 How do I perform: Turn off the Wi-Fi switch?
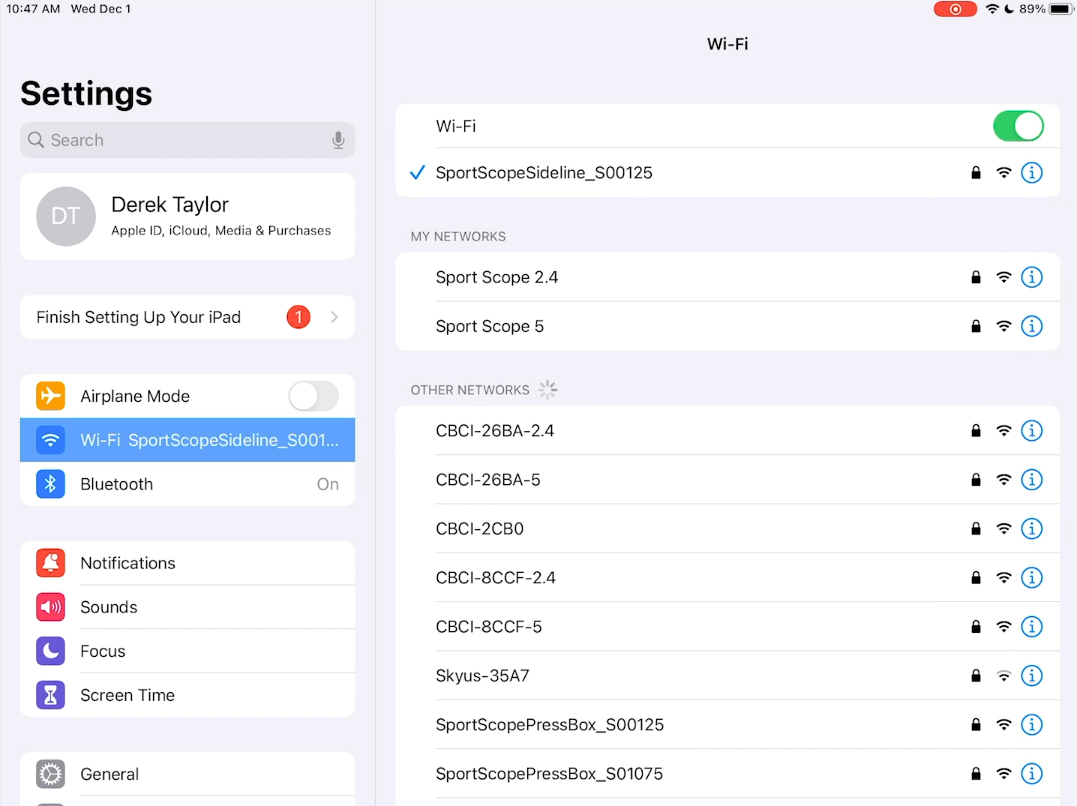[1018, 126]
